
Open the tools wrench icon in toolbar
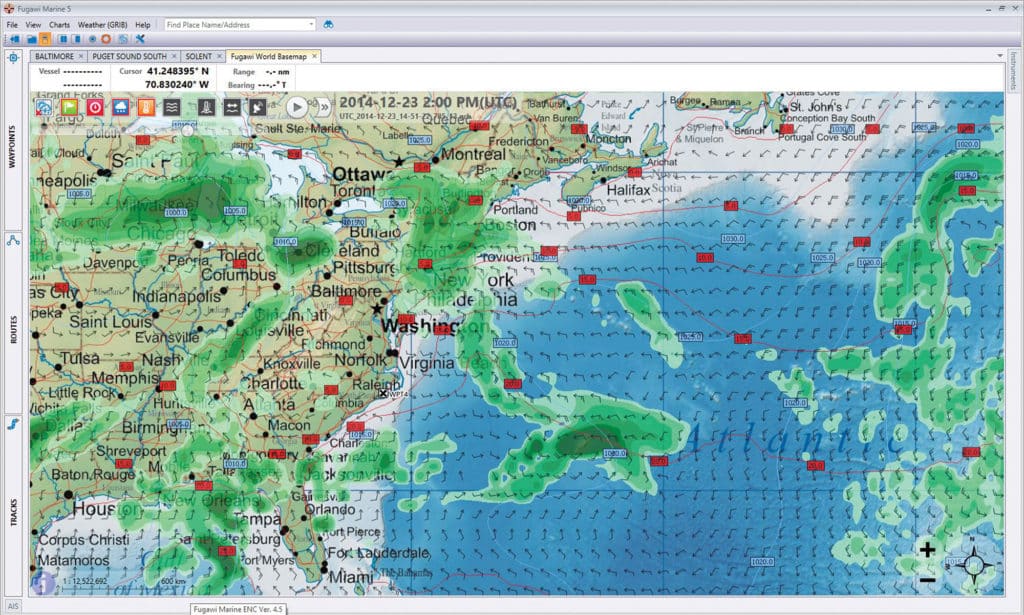pos(140,39)
